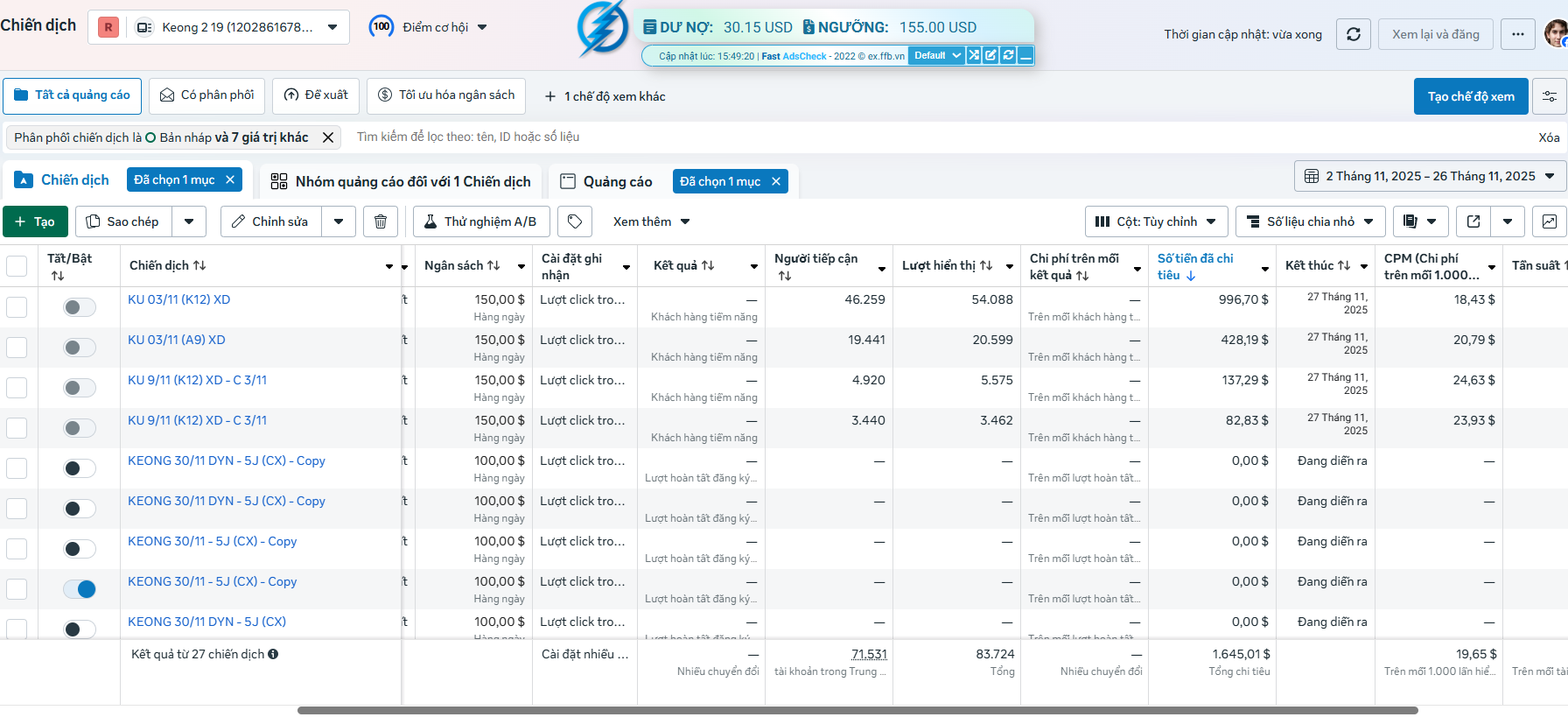
Task: Click total spend value 1.645,01 $
Action: point(1241,654)
